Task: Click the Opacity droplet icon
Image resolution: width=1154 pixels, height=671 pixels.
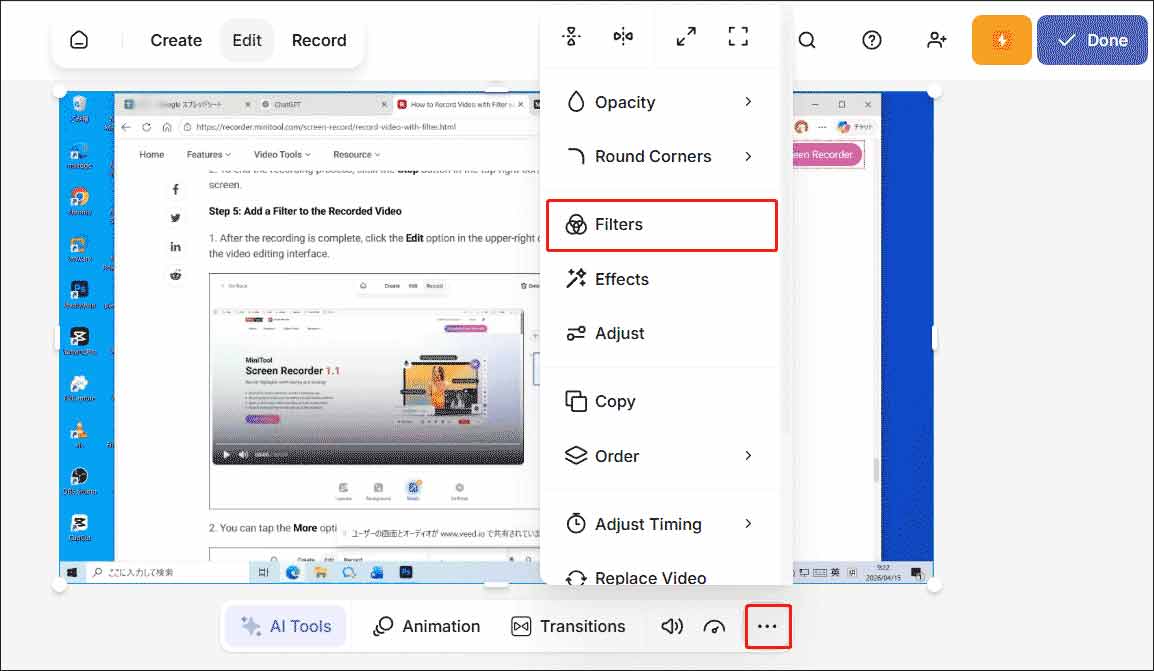Action: click(576, 102)
